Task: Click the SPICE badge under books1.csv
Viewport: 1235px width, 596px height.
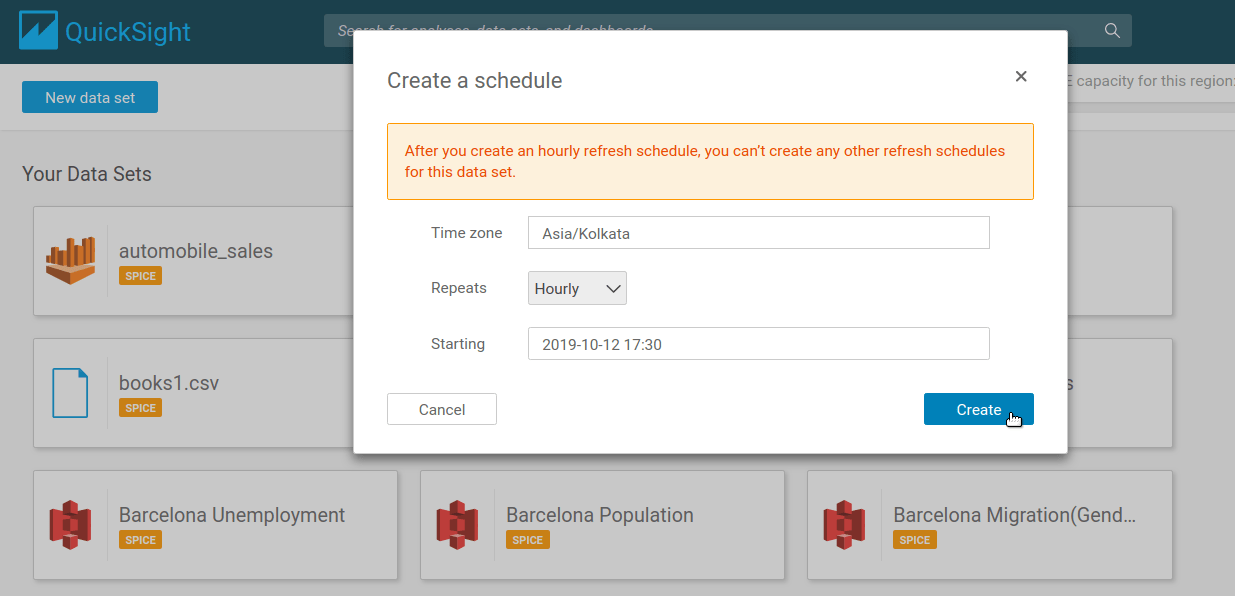Action: pos(139,407)
